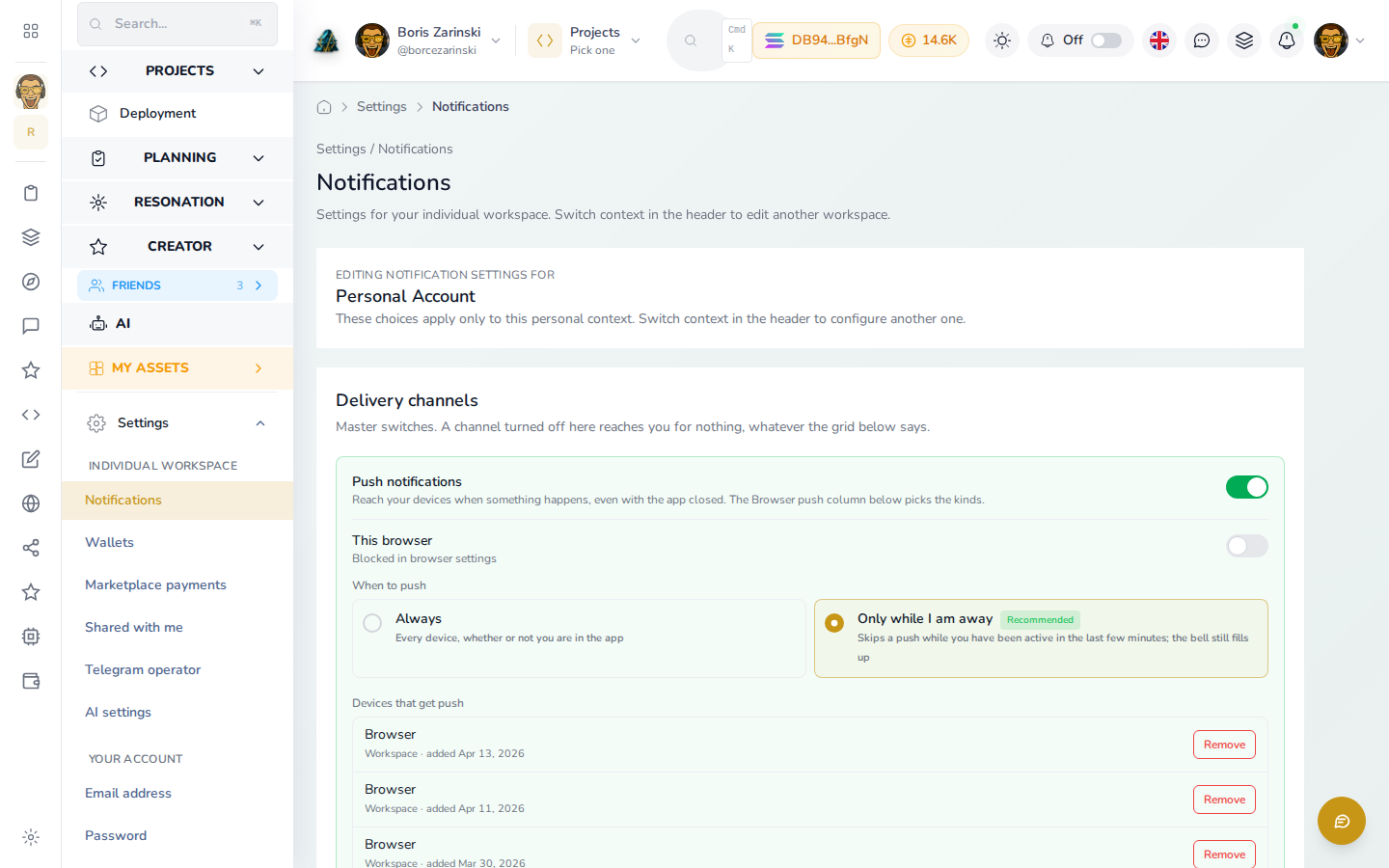This screenshot has width=1389, height=868.
Task: Open Wallets settings page
Action: [177, 543]
